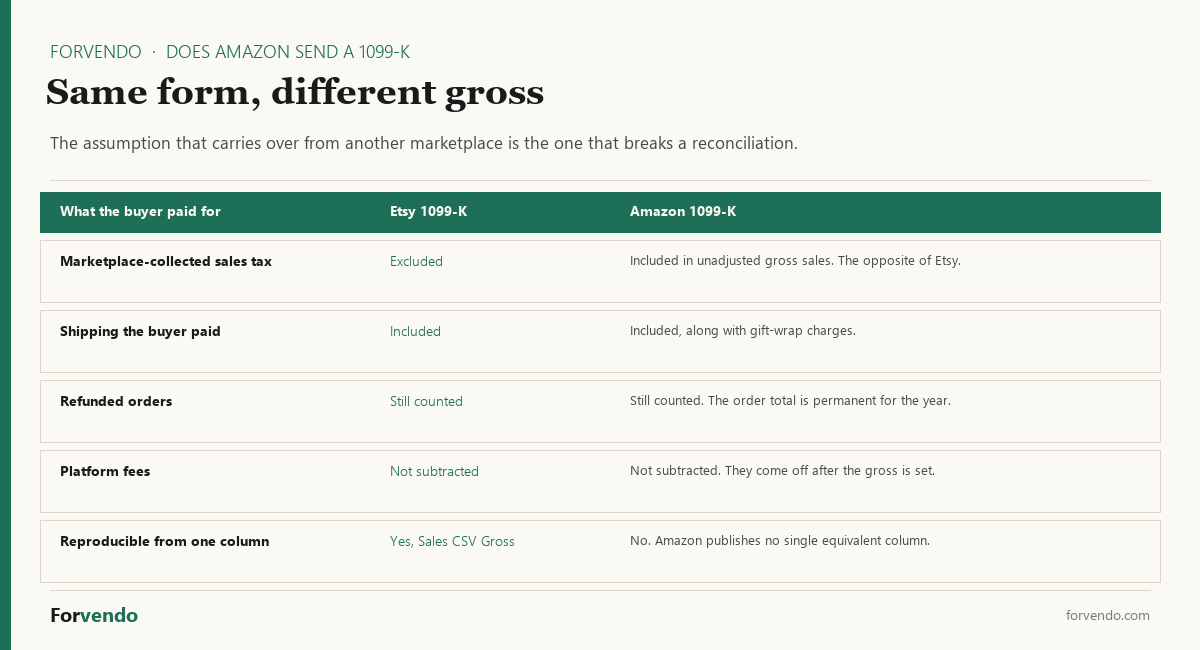Select the 'Shipping the buyer paid' row label
The width and height of the screenshot is (1200, 650).
140,332
